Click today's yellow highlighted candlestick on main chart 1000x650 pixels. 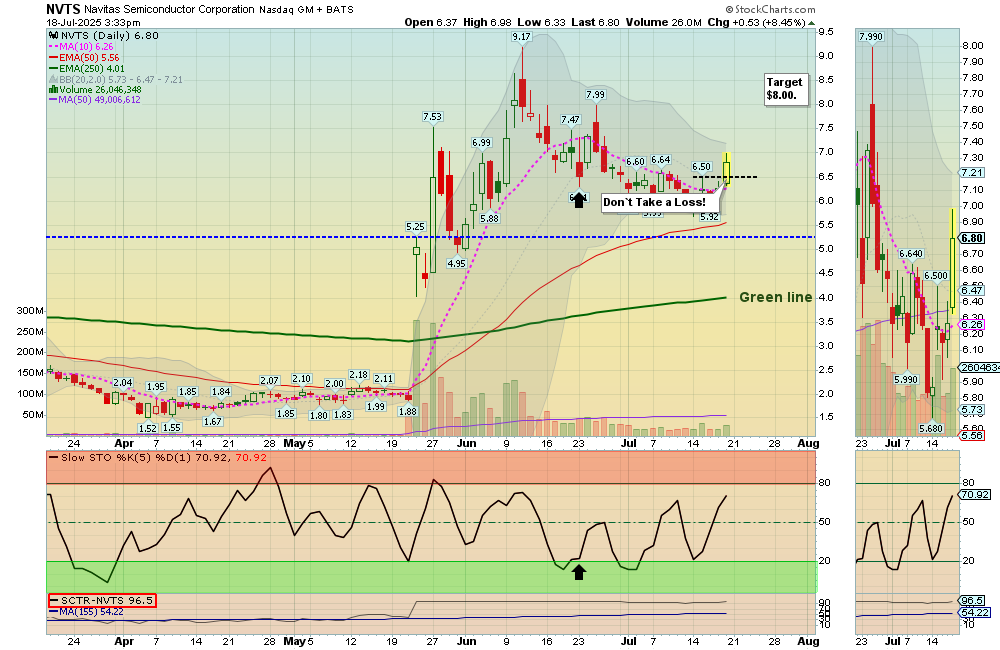click(726, 170)
